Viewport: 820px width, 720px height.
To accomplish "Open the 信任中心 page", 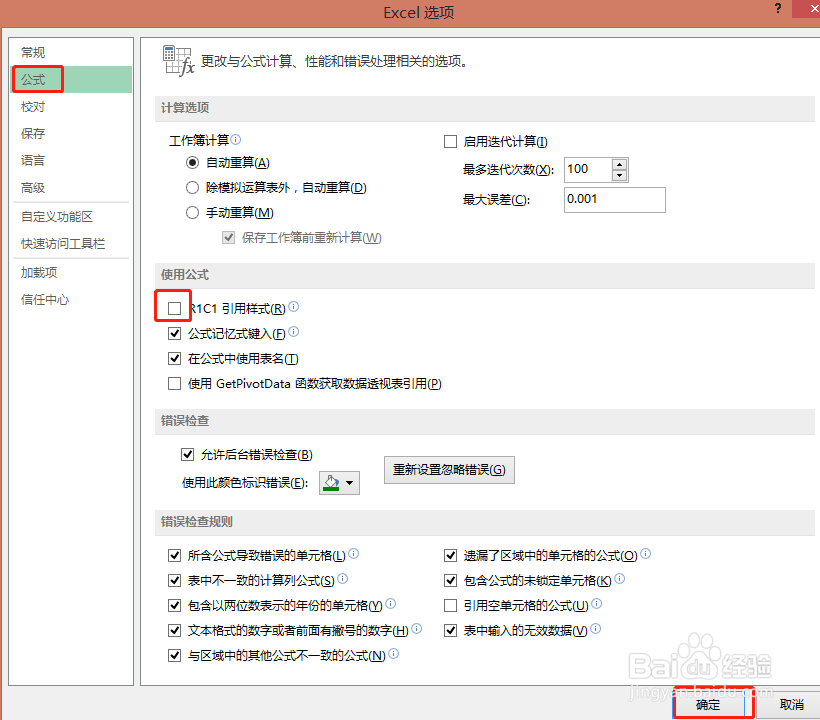I will click(x=45, y=300).
